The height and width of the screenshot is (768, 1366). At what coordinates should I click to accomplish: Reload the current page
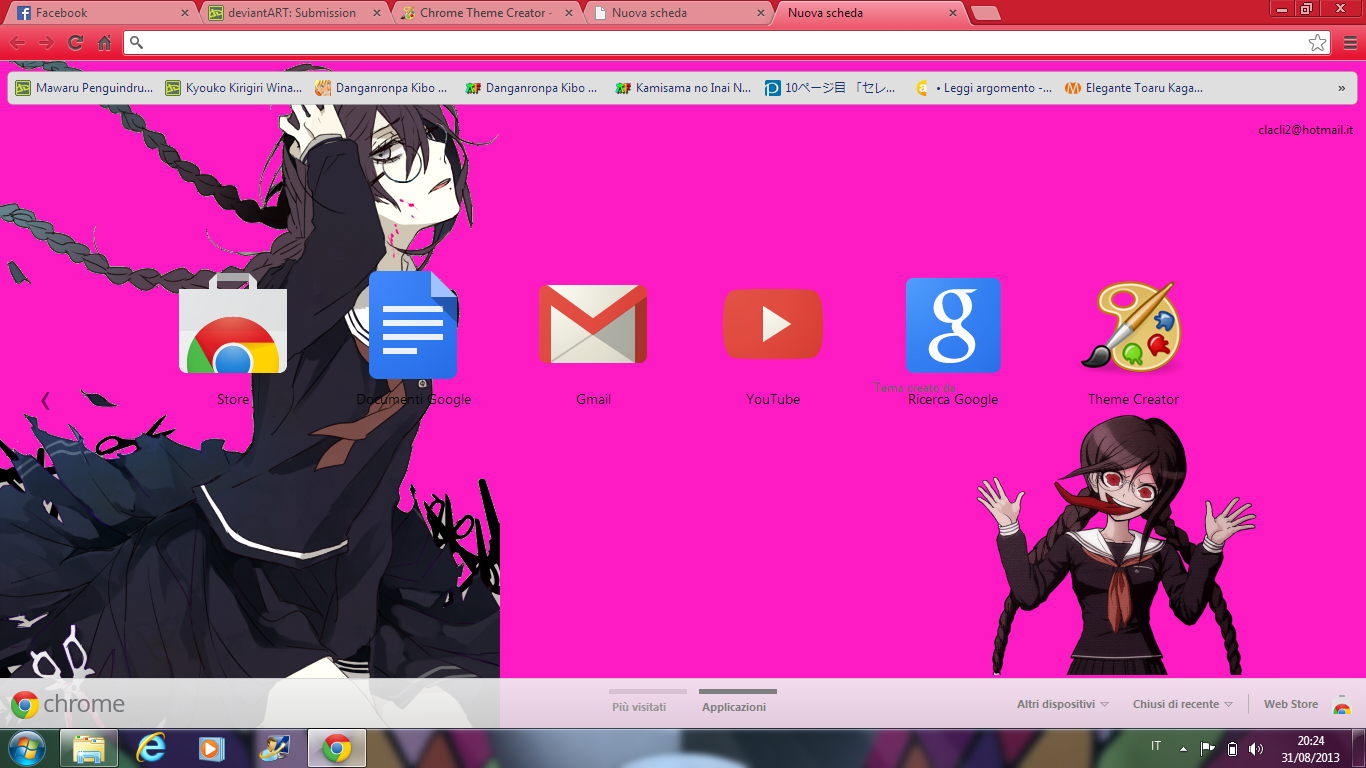(x=73, y=43)
